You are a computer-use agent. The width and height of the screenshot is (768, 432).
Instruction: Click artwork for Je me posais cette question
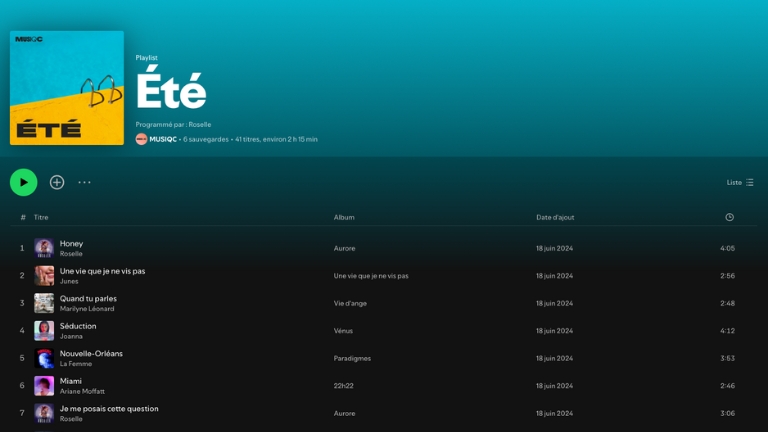[44, 413]
